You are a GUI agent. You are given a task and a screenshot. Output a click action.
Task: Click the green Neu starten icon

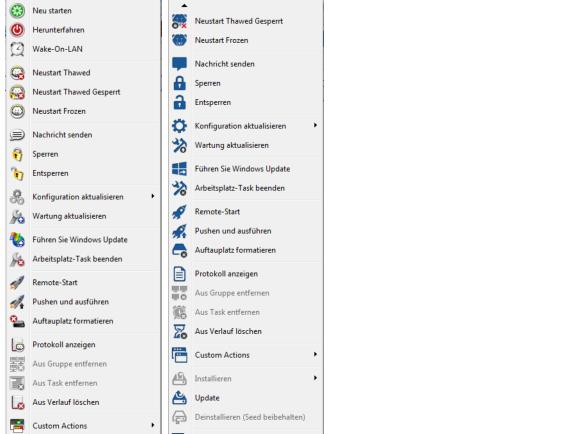[17, 11]
